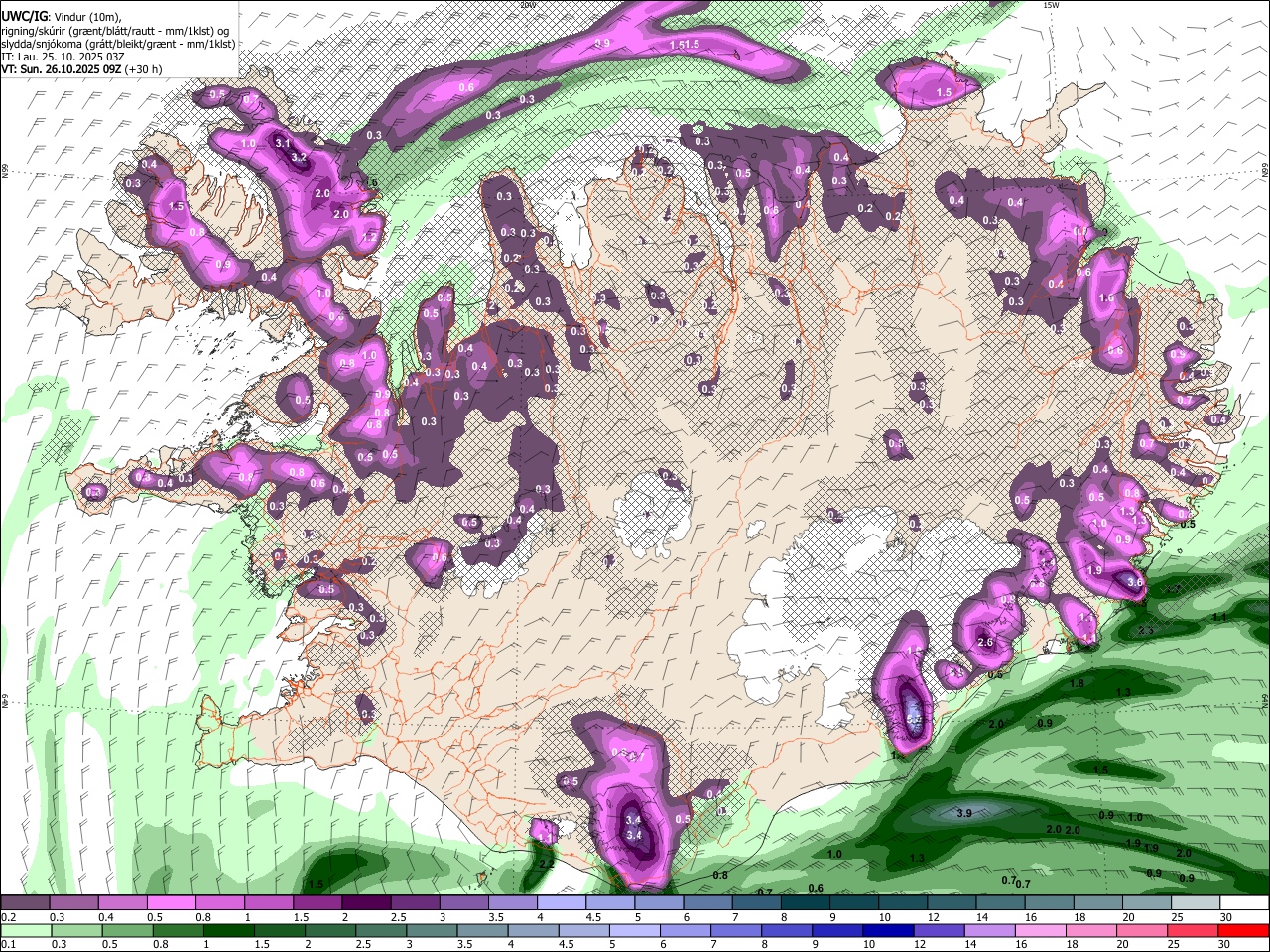Screen dimensions: 1270x952
Task: Click the '1.8' rain value off the southeast coast
Action: tap(1077, 683)
